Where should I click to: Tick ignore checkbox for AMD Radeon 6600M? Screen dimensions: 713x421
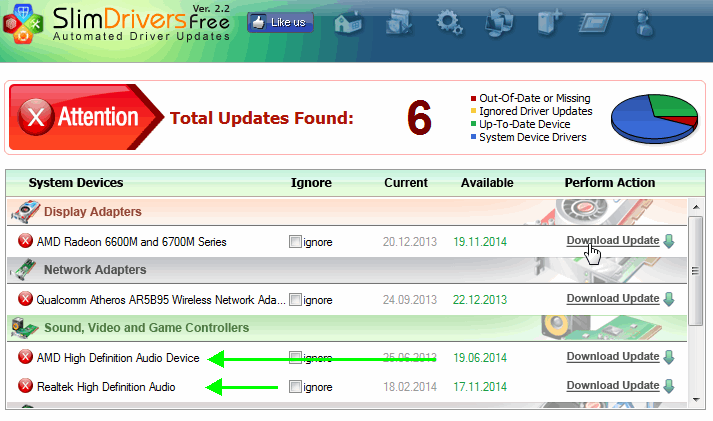pyautogui.click(x=295, y=242)
